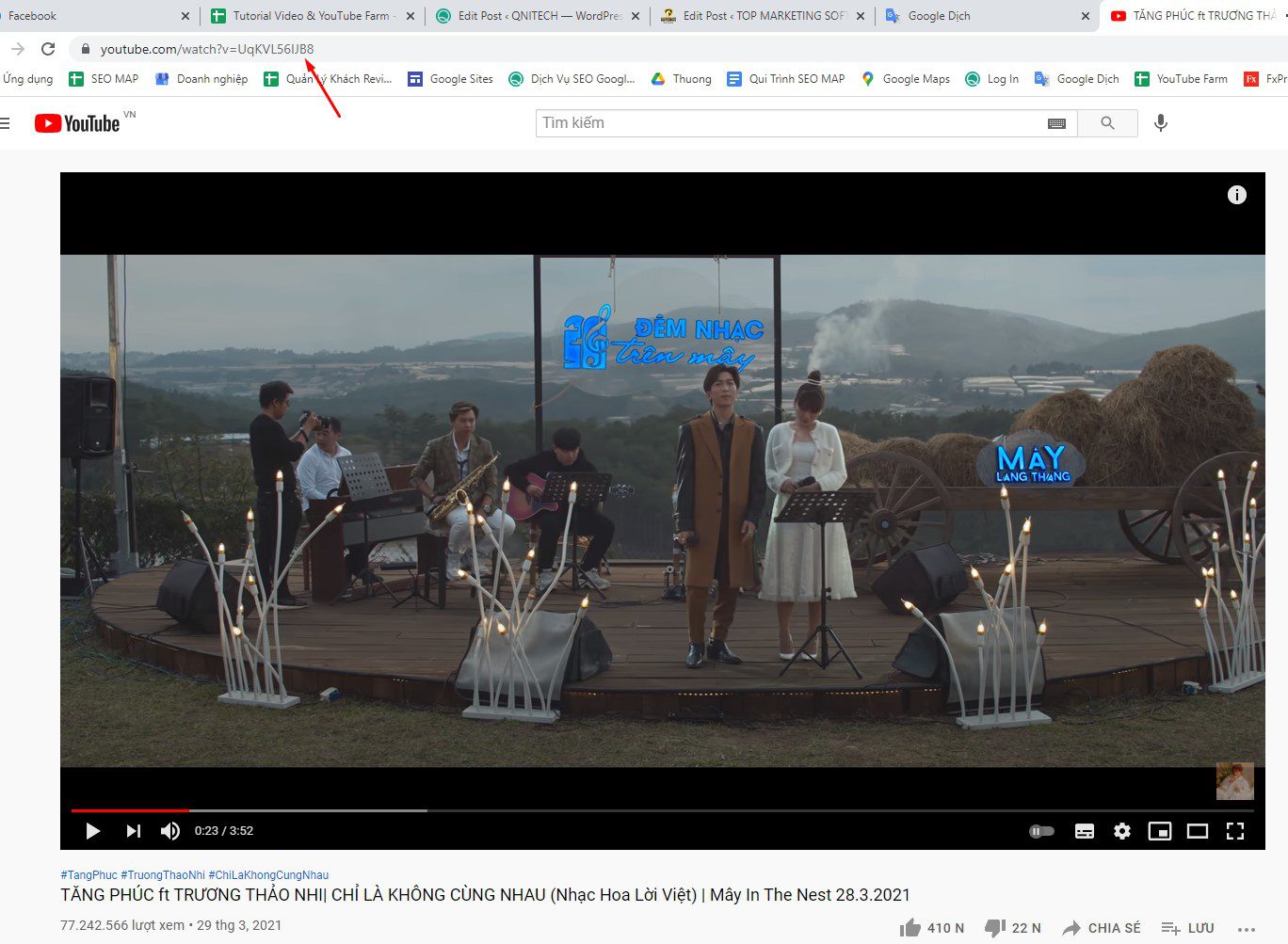Click the 0:23 / 3:52 time display
The image size is (1288, 944).
point(224,831)
